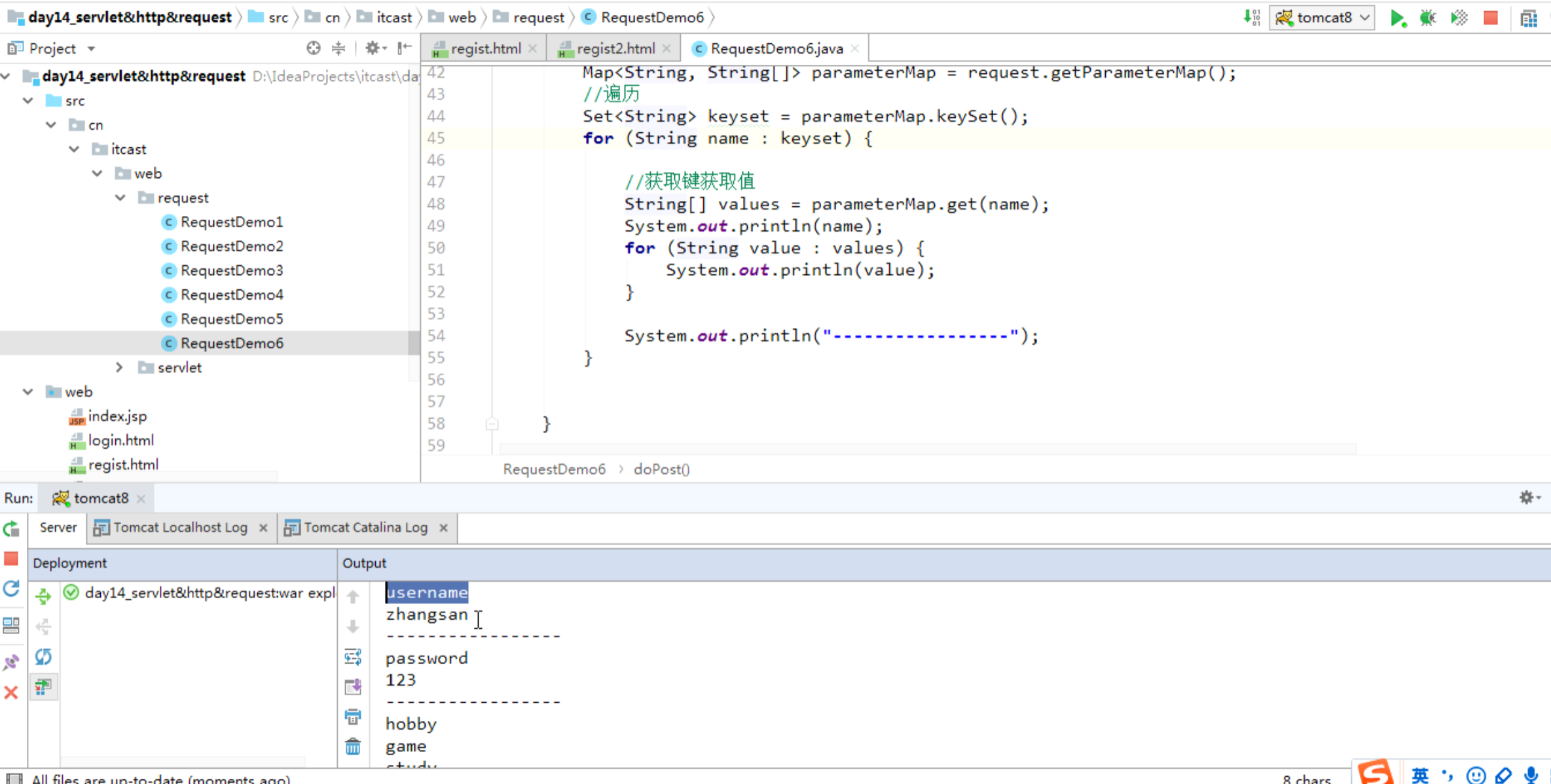Viewport: 1551px width, 784px height.
Task: Click the trash Clear All output icon
Action: [353, 747]
